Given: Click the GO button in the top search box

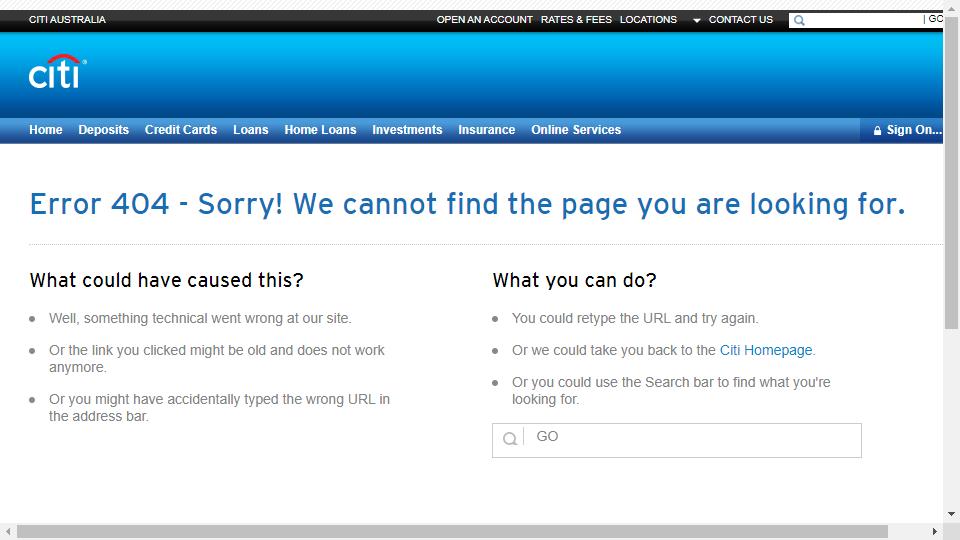Looking at the screenshot, I should [935, 19].
